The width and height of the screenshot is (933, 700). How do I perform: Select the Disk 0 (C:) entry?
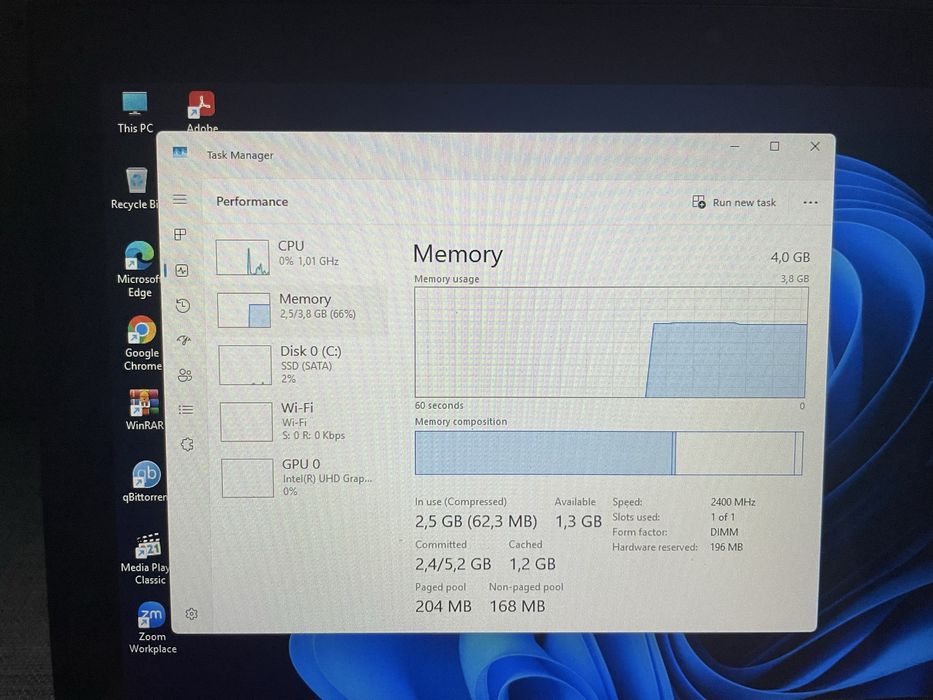tap(302, 364)
